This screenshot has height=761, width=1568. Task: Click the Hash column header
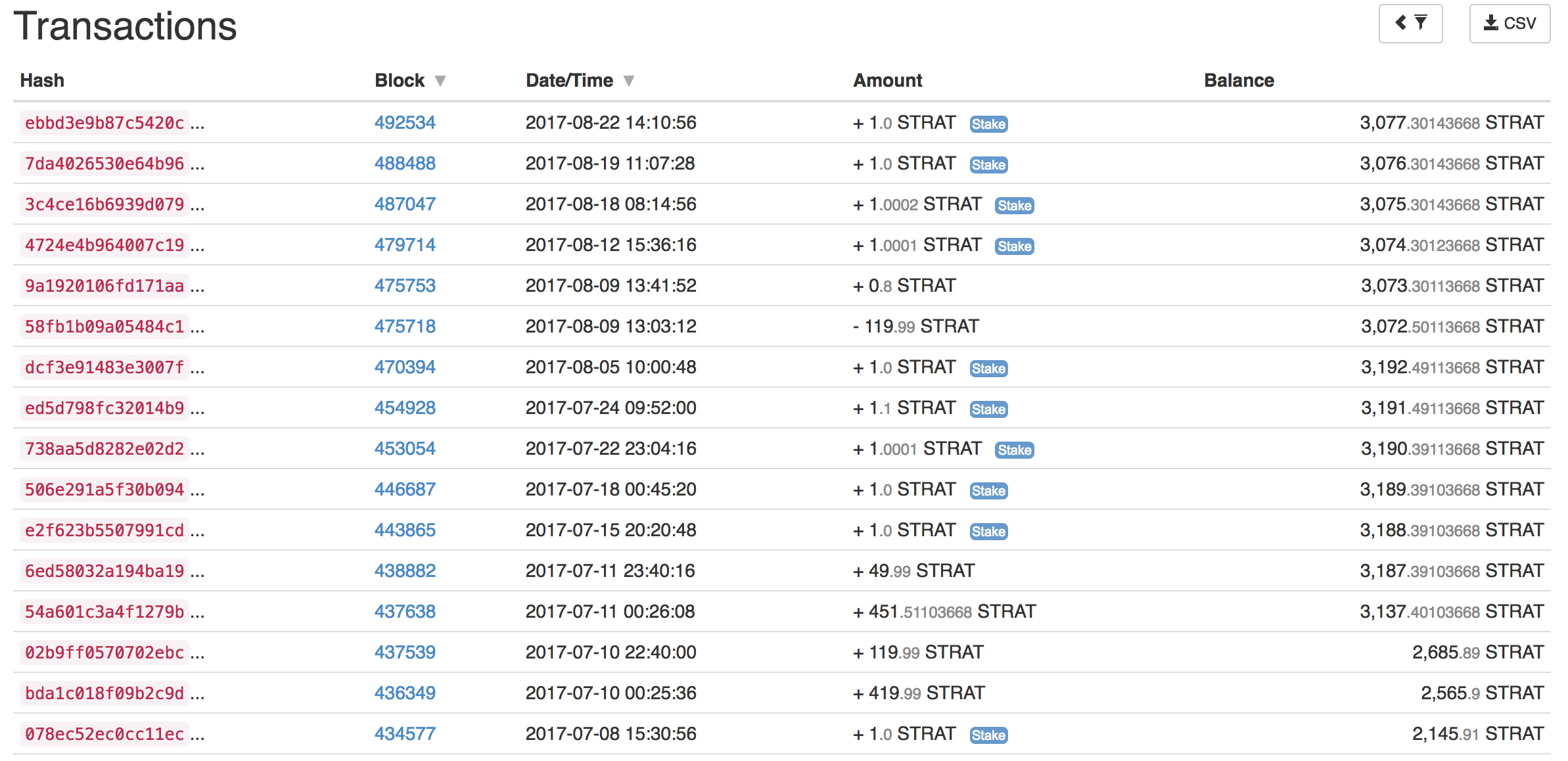42,80
